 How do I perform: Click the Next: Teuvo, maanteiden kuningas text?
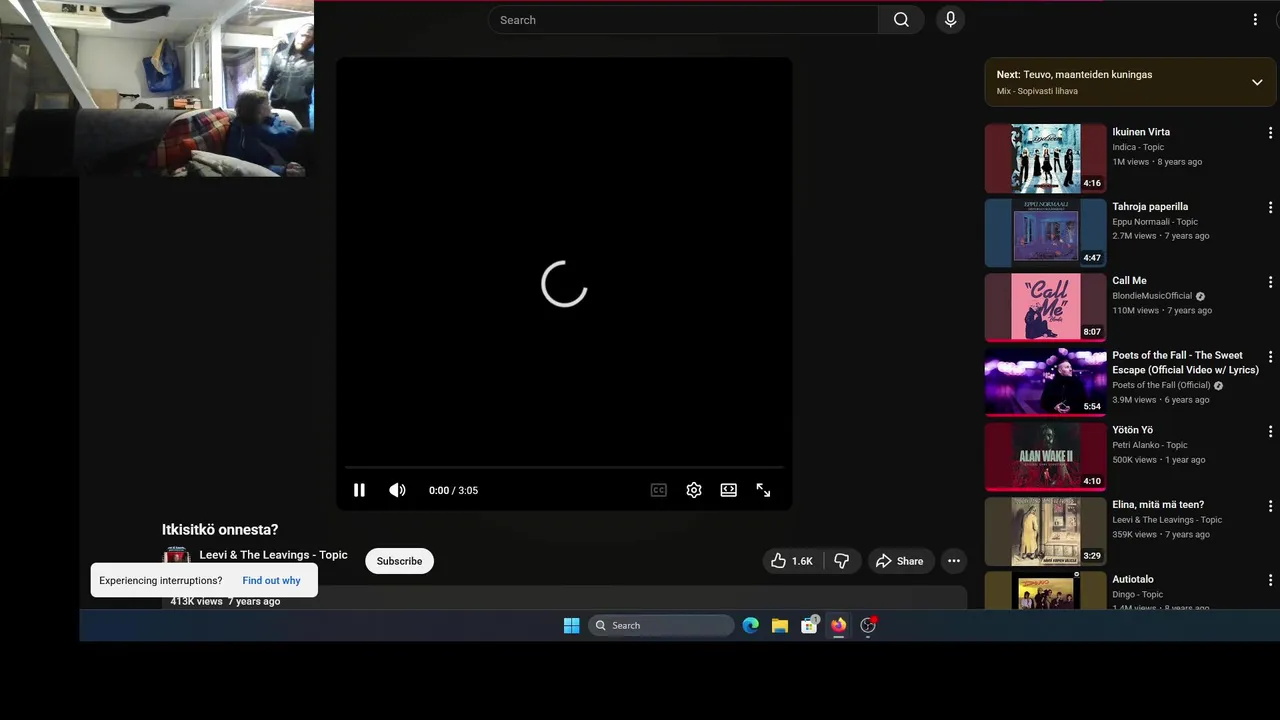(1074, 75)
